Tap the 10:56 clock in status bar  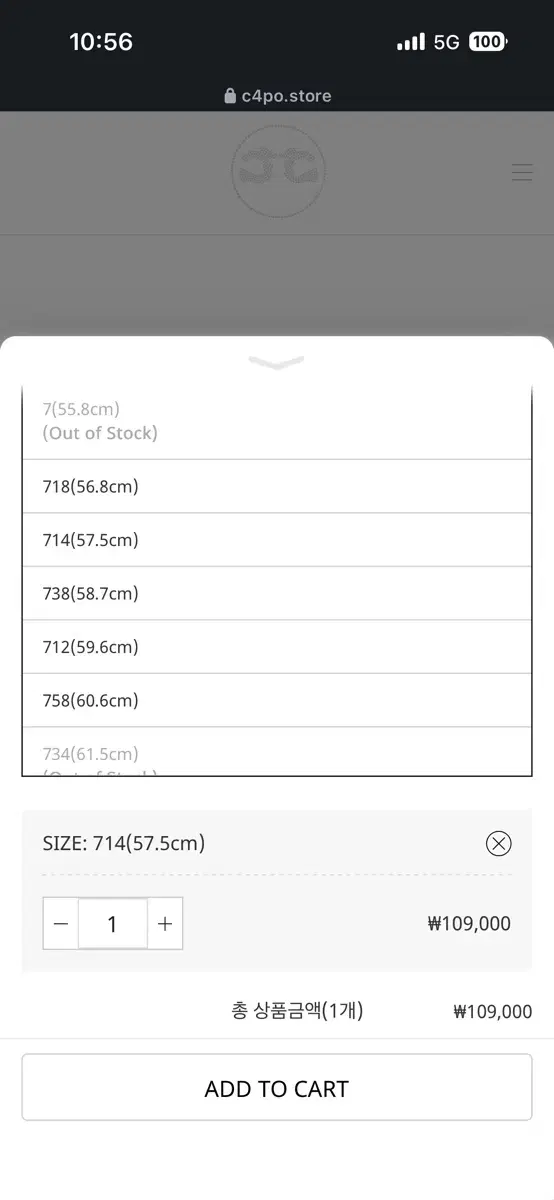101,42
